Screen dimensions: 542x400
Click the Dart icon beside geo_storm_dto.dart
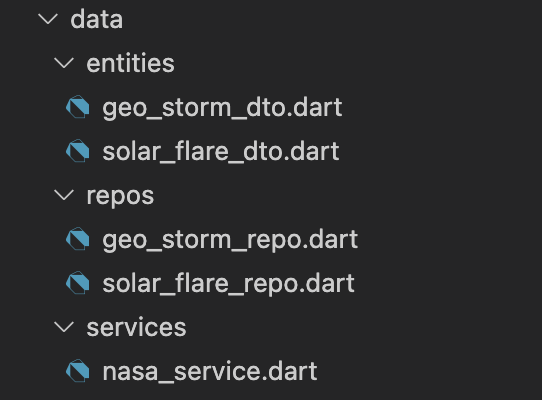point(78,107)
